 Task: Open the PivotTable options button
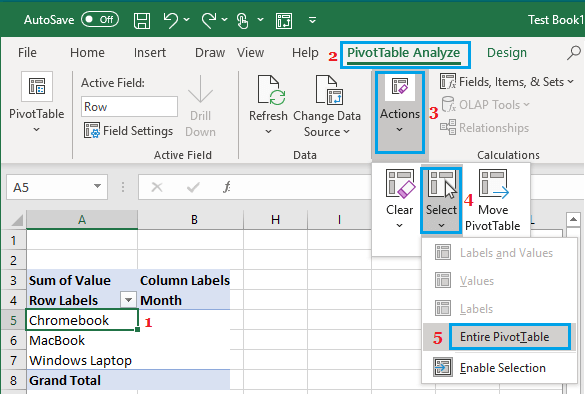[x=37, y=103]
